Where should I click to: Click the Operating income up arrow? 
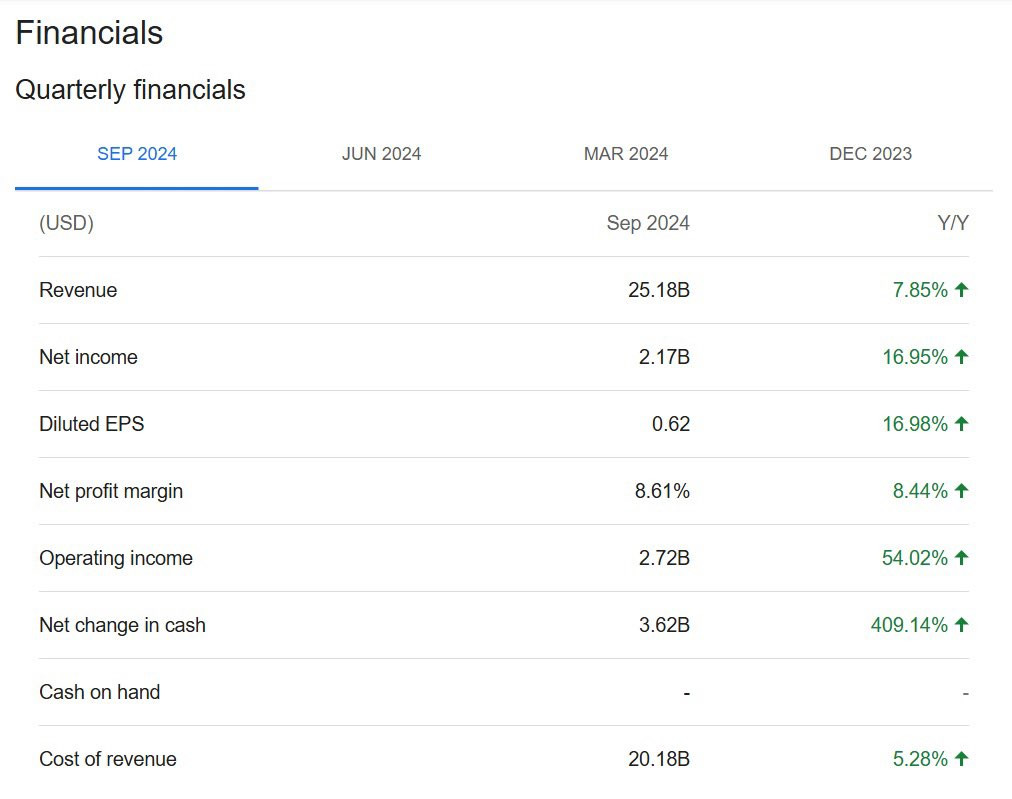tap(961, 558)
